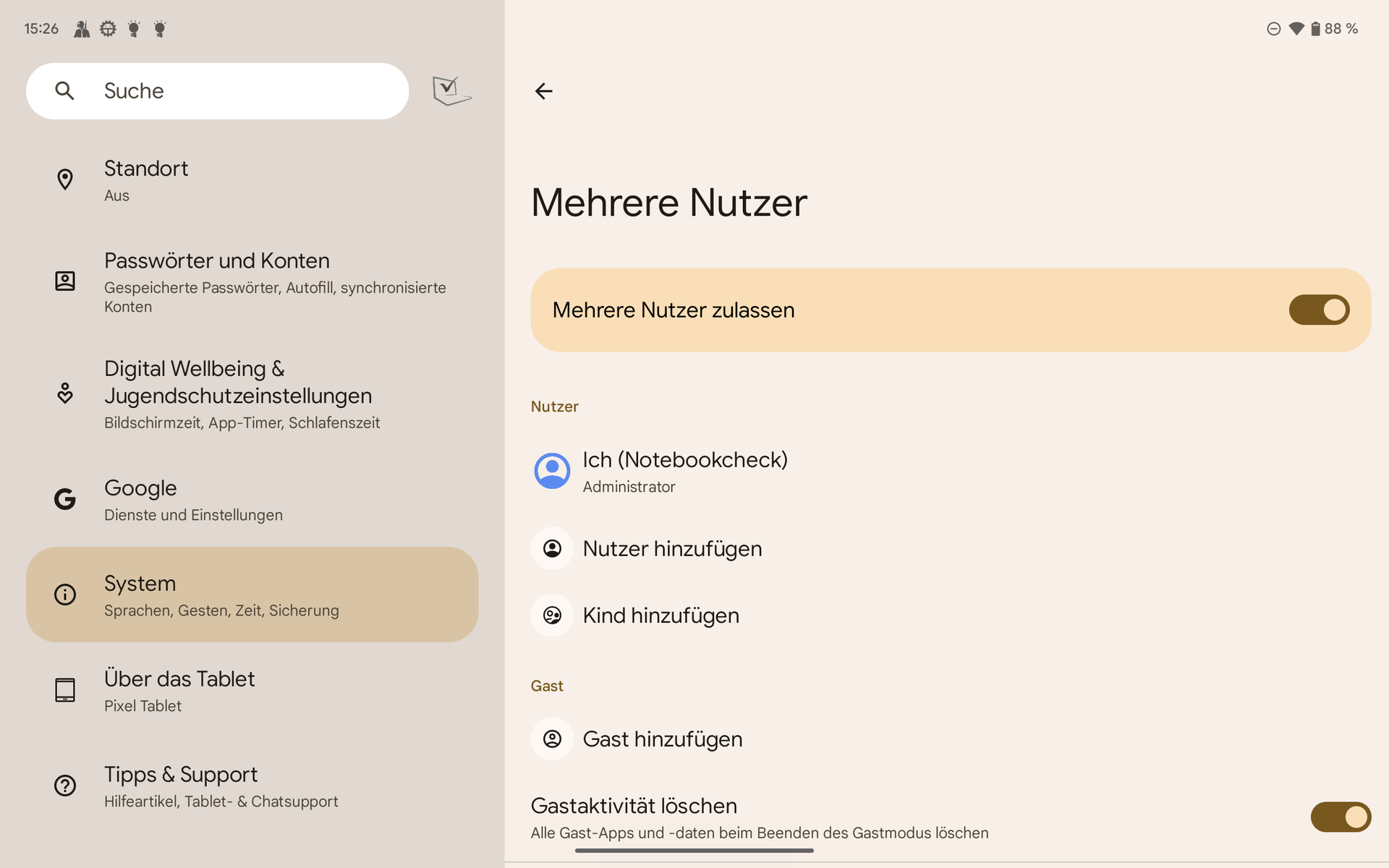Tap the magnifier icon in search bar
This screenshot has width=1389, height=868.
pos(64,91)
